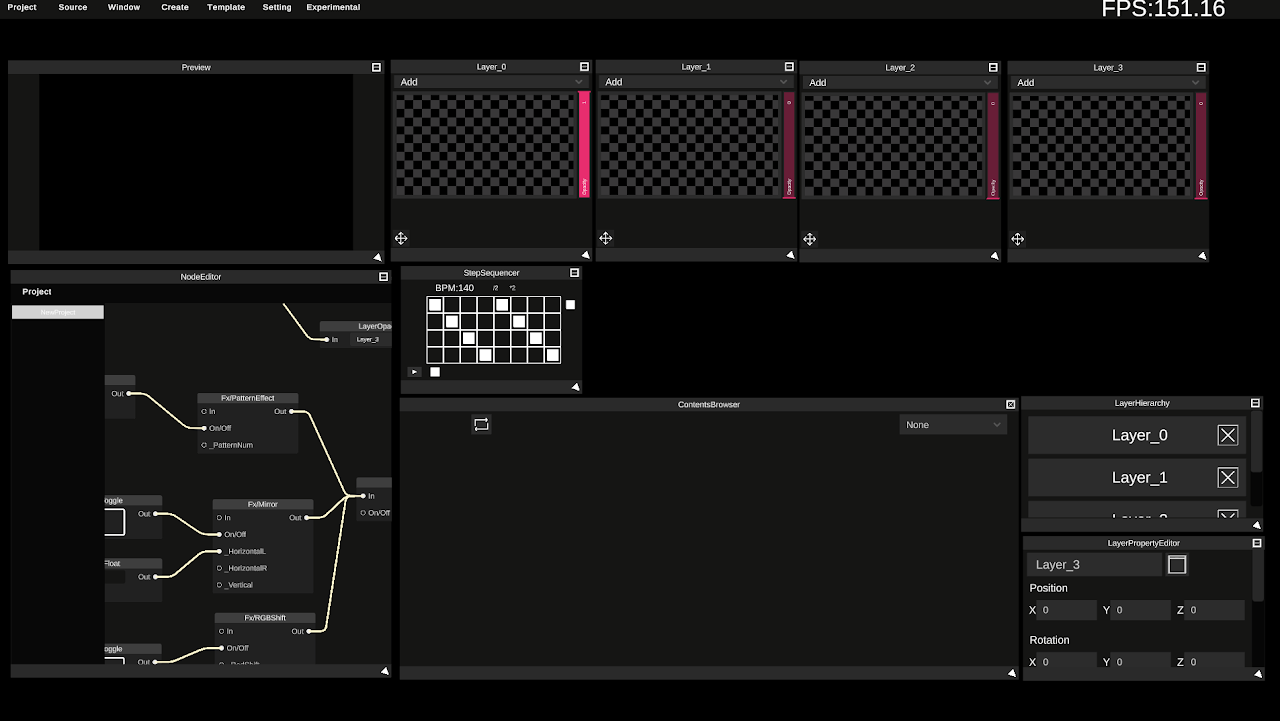Adjust the pink Opacity slider on Layer_0
The width and height of the screenshot is (1280, 721).
pyautogui.click(x=585, y=145)
